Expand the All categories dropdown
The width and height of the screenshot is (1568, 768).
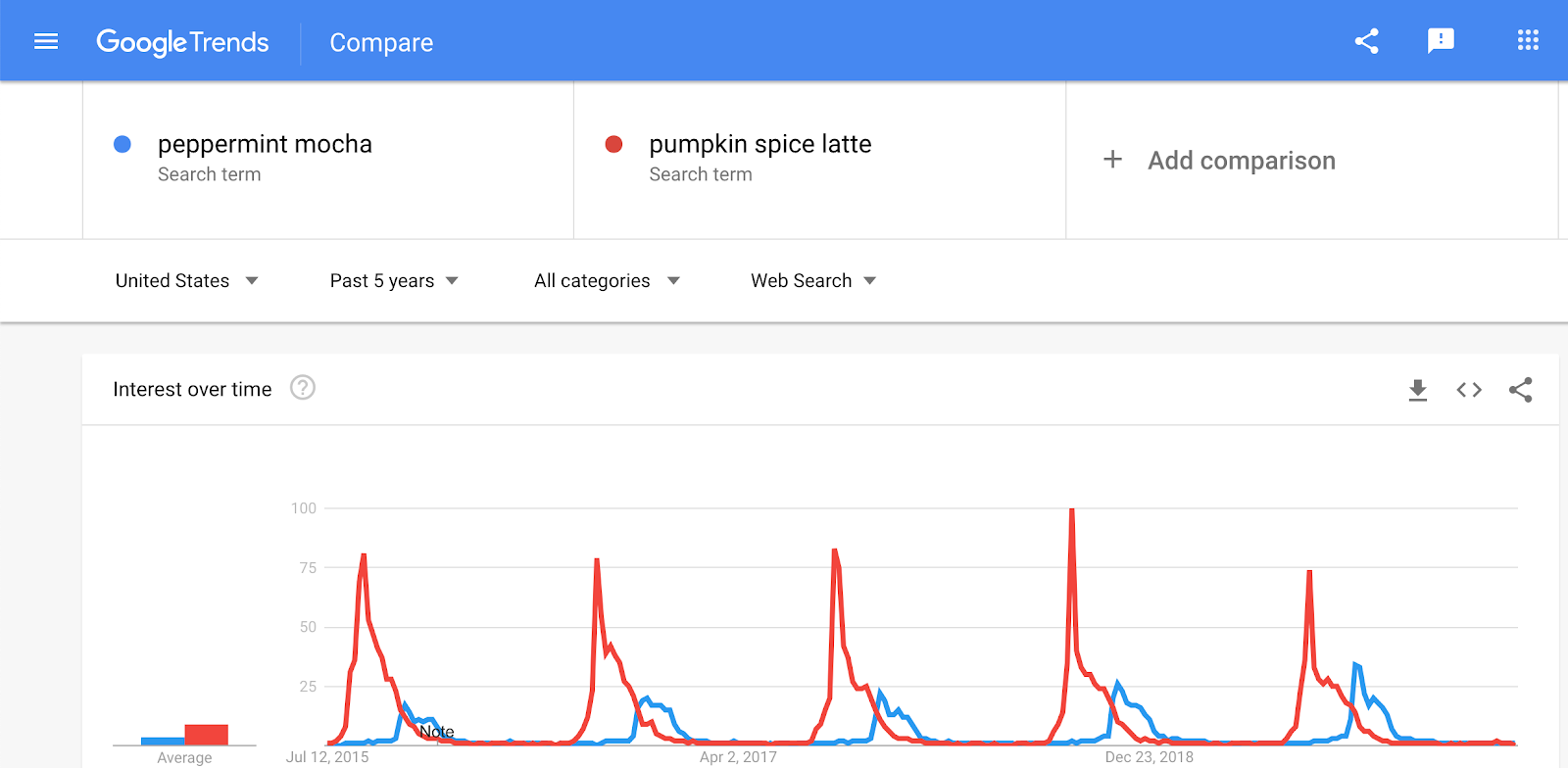[x=607, y=281]
